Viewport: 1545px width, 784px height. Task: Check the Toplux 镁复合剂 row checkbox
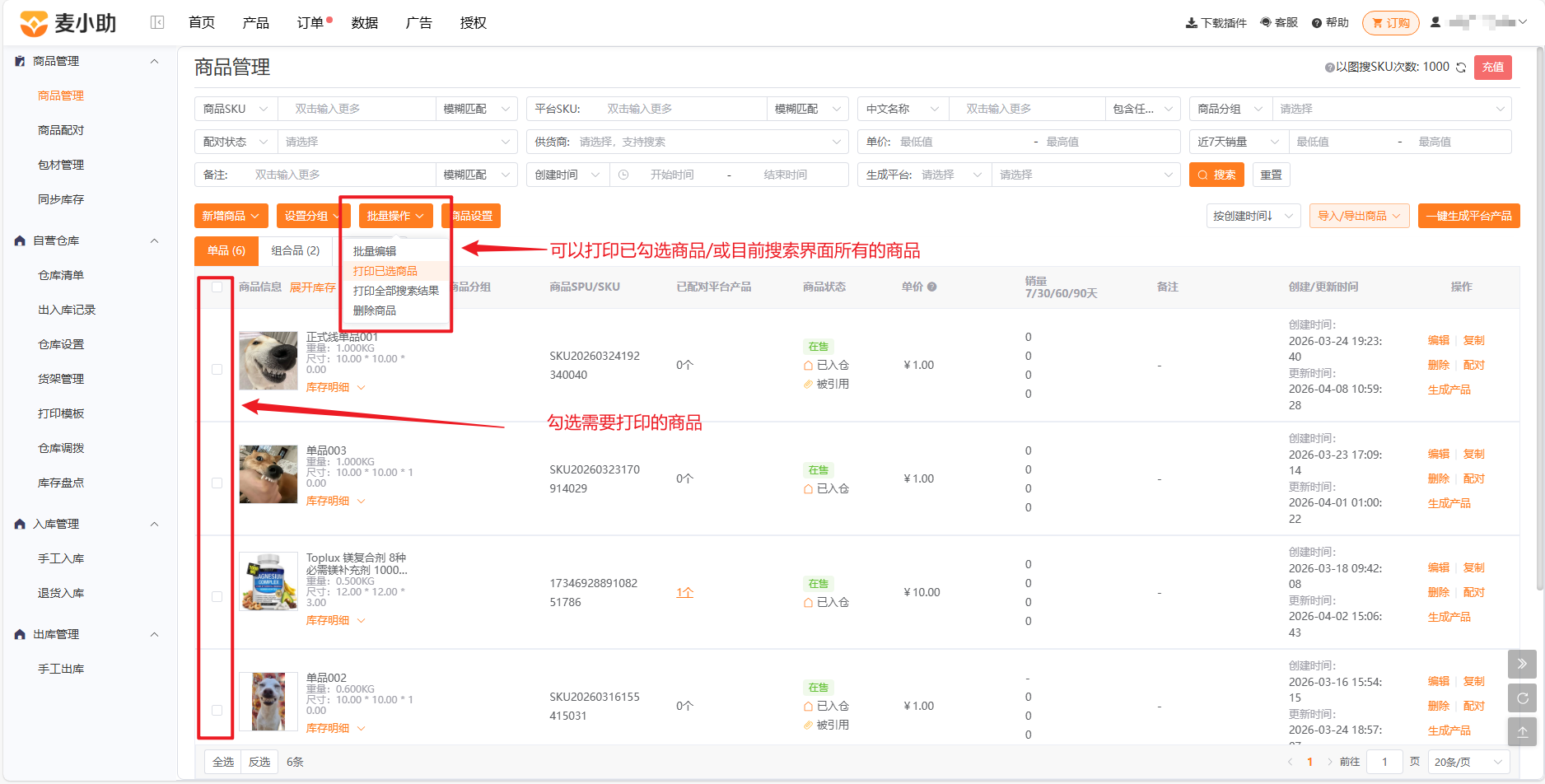(217, 596)
